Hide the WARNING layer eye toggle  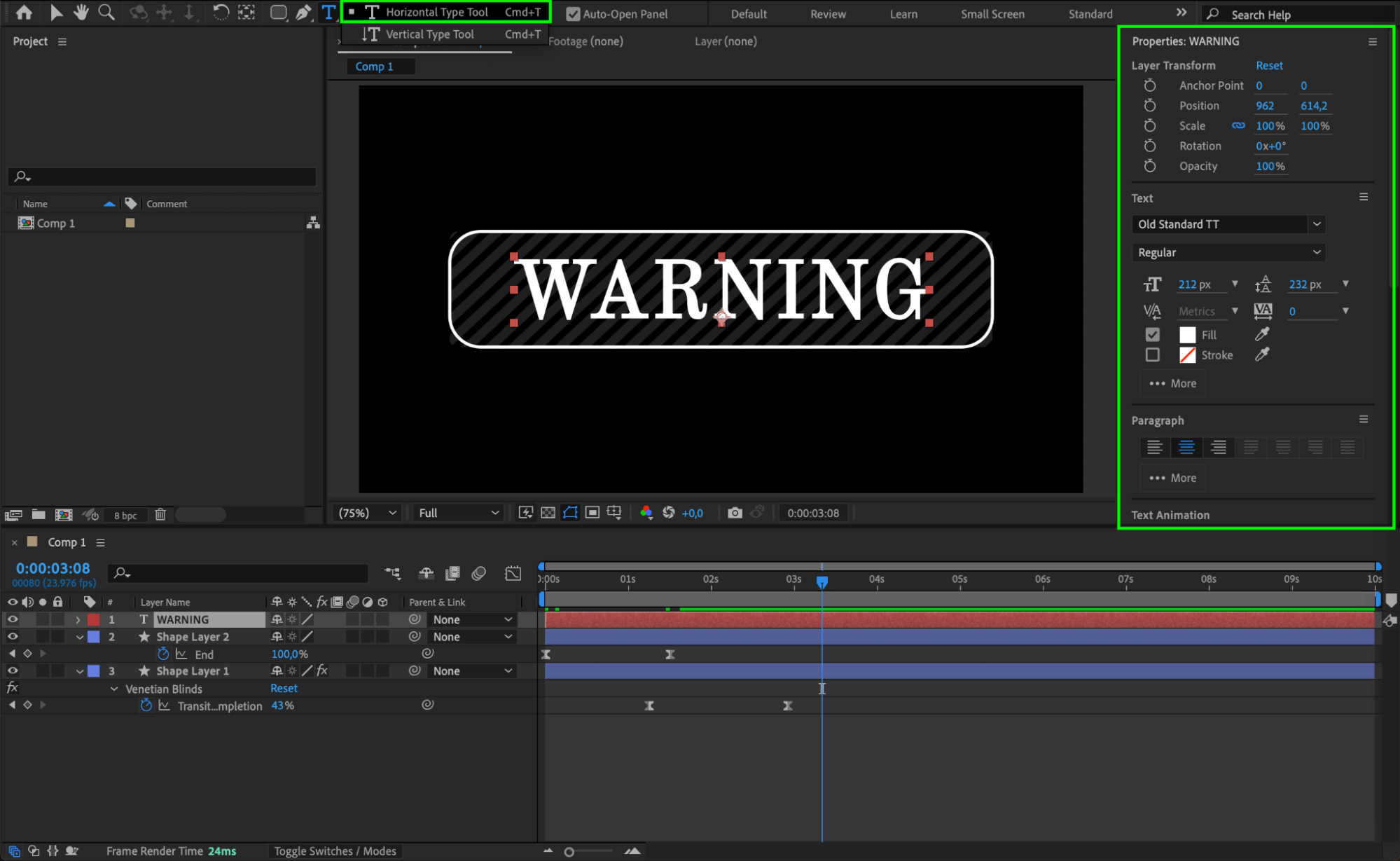point(13,619)
